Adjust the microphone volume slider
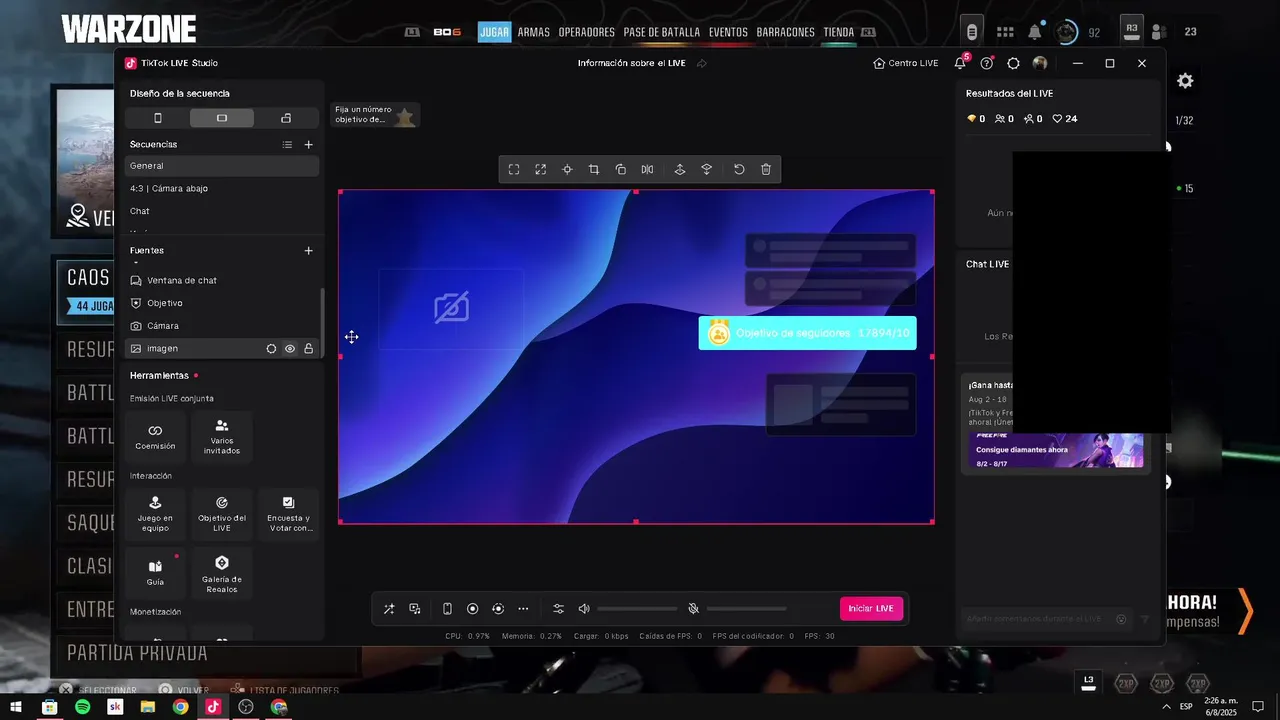Viewport: 1280px width, 720px height. [746, 609]
